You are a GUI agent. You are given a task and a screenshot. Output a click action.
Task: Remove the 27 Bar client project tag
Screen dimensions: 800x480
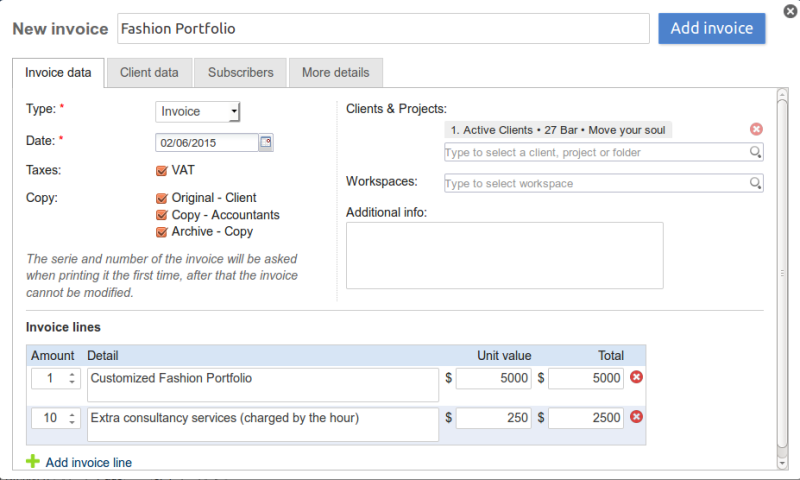tap(756, 130)
